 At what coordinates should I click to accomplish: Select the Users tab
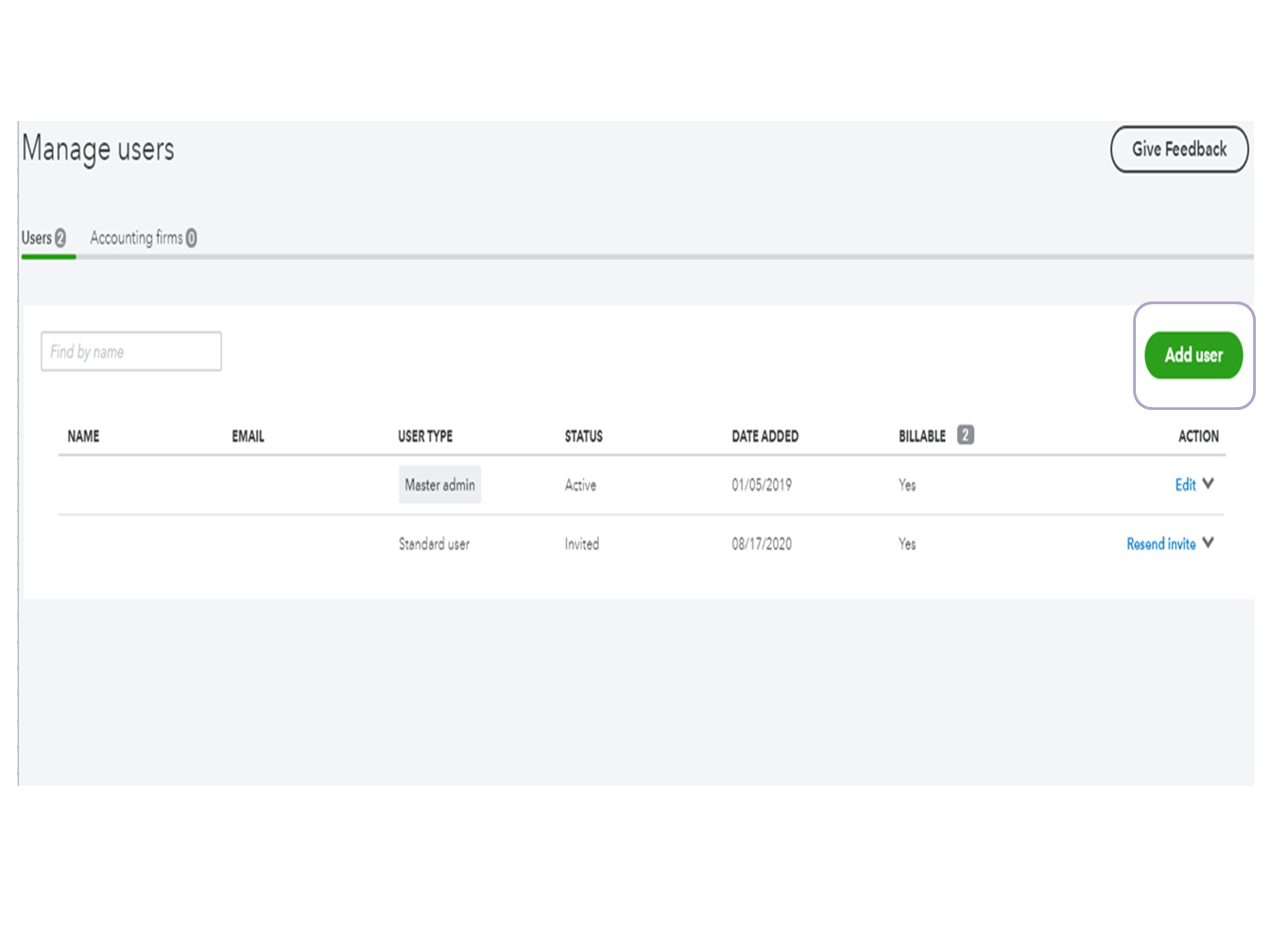point(35,237)
